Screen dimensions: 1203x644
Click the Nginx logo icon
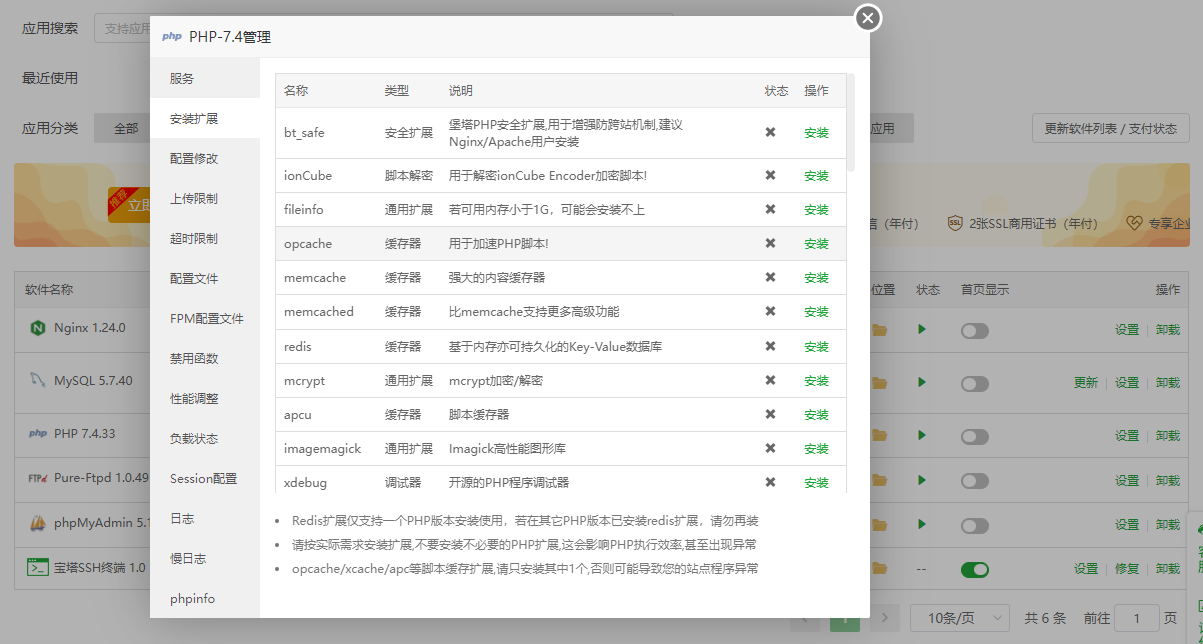[38, 328]
